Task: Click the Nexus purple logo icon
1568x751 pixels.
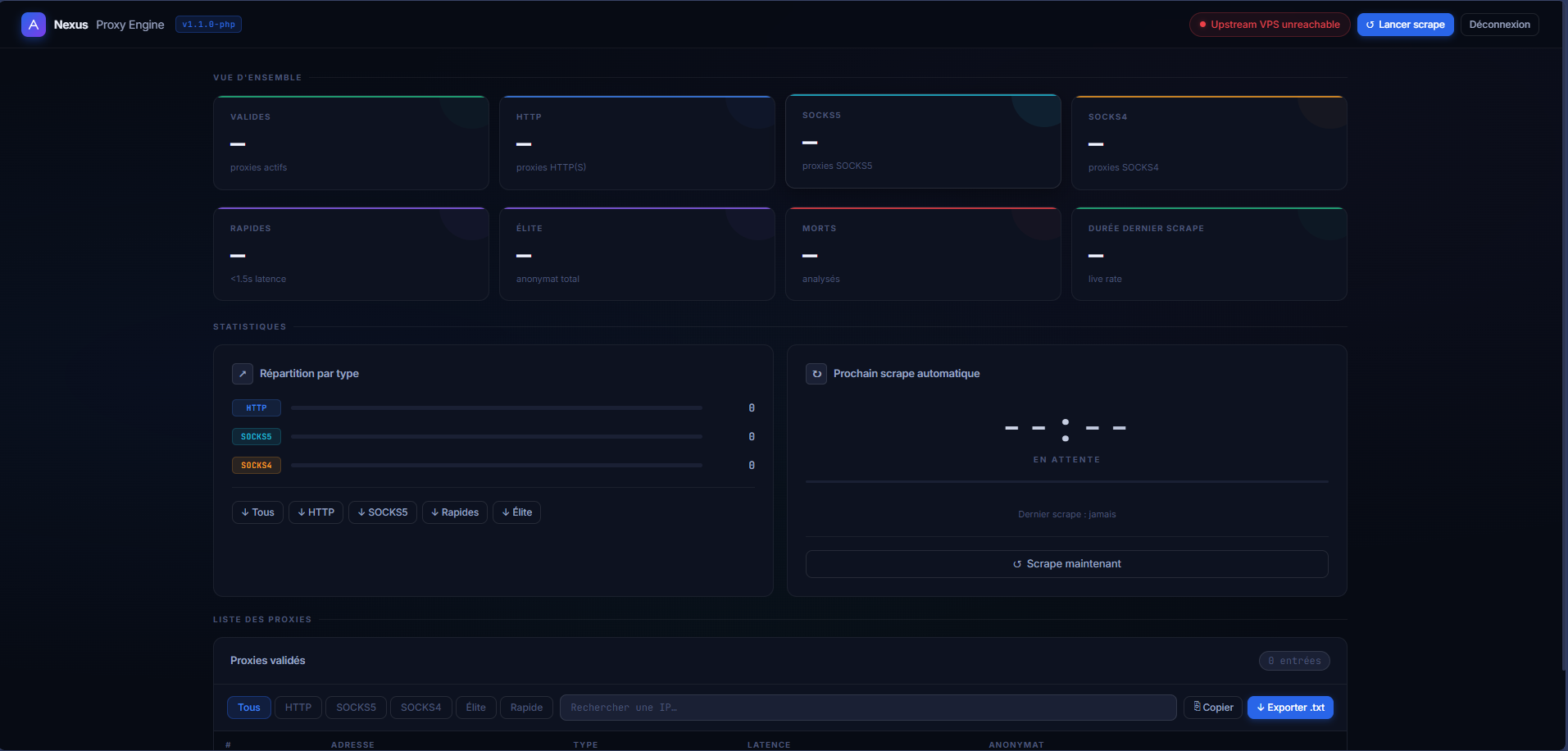Action: [x=34, y=25]
